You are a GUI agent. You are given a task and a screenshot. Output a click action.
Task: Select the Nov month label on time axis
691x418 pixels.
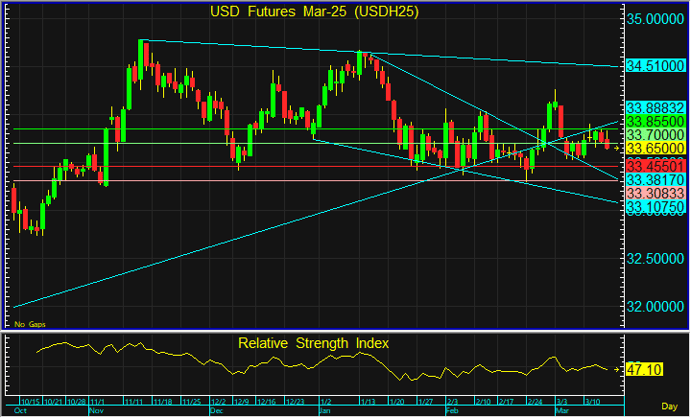[97, 411]
